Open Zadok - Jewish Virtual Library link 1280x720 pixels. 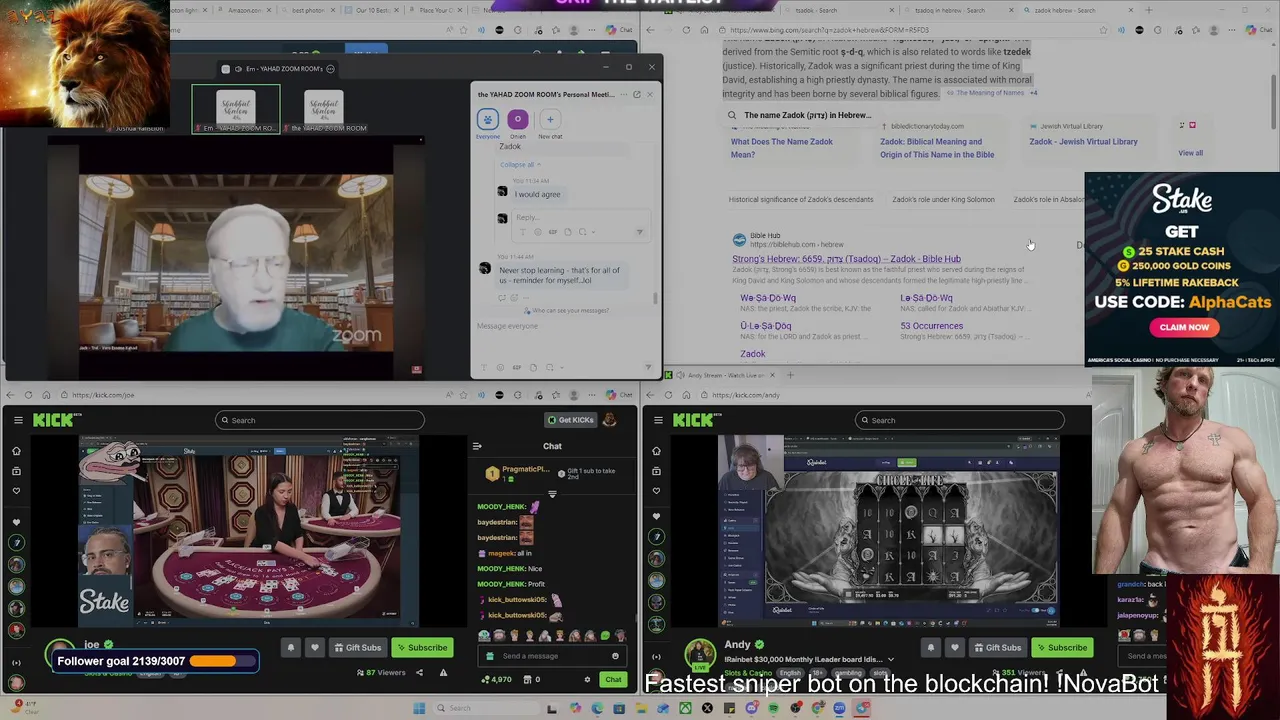pos(1083,142)
